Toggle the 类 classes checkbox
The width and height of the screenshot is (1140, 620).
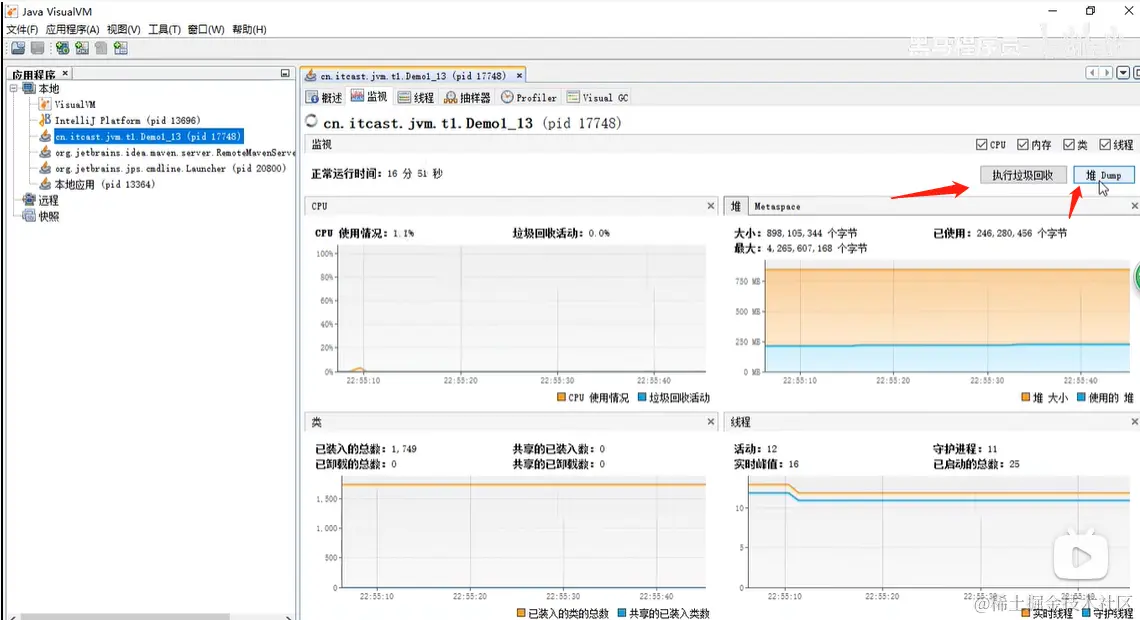click(x=1069, y=145)
